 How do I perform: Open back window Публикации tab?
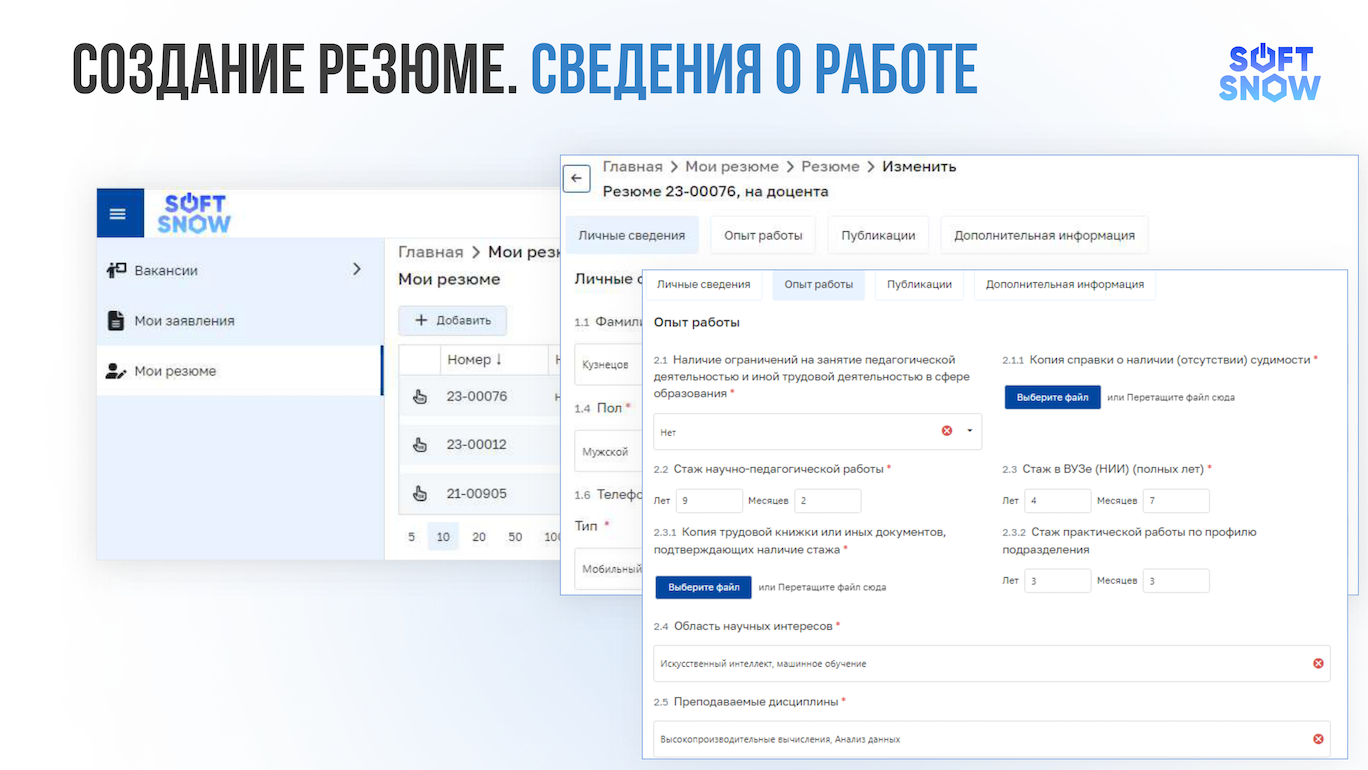tap(878, 235)
